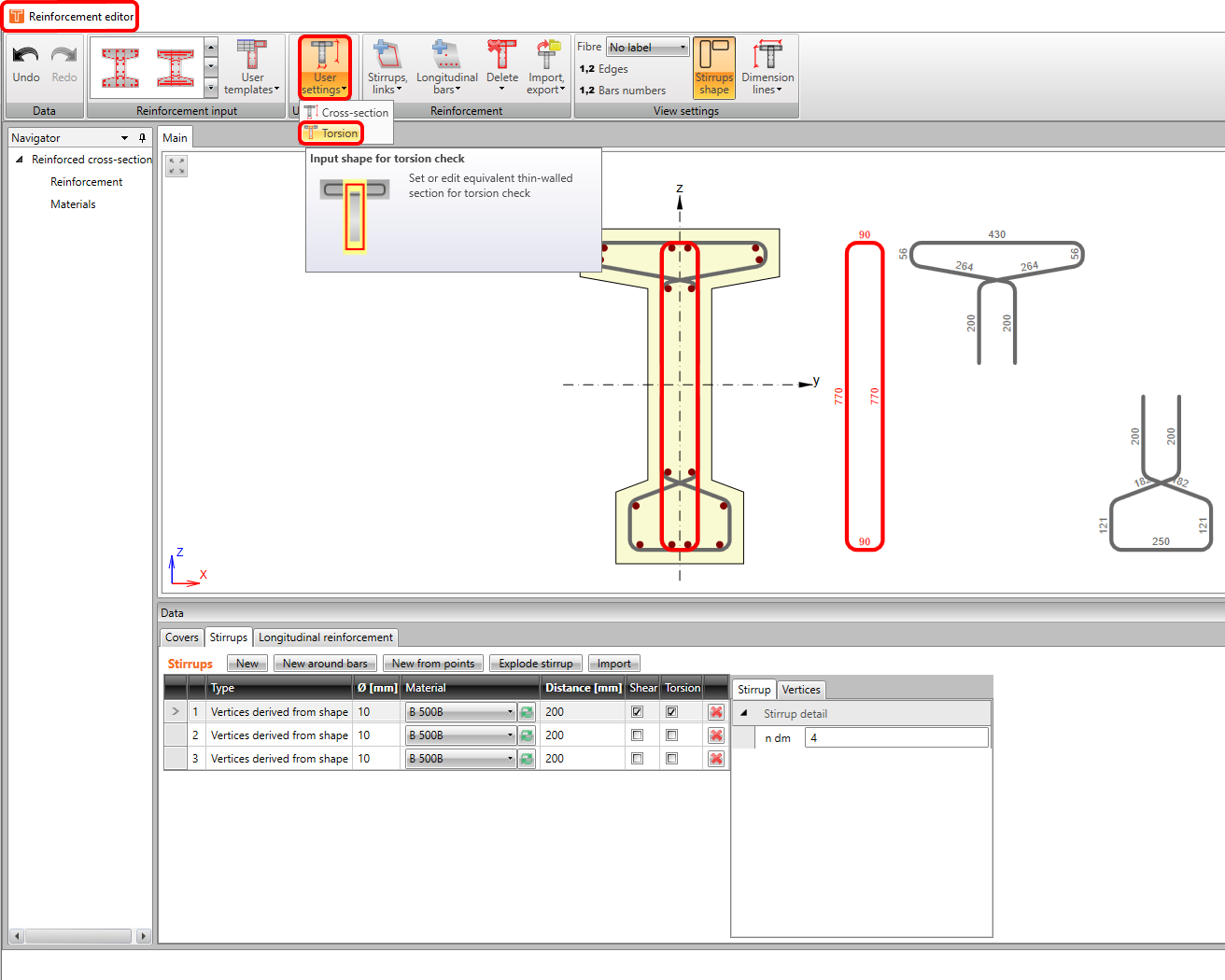1225x980 pixels.
Task: Switch to the Stirrup detail tab
Action: click(x=753, y=690)
